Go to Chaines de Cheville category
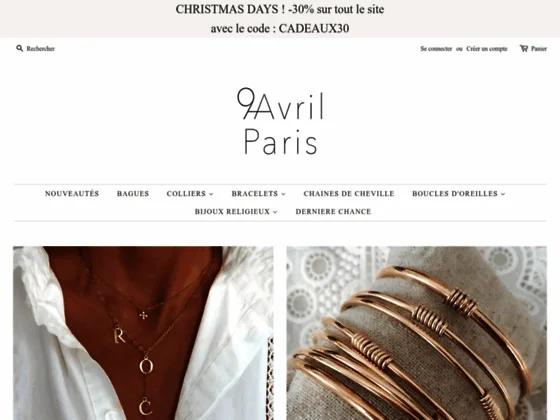 [x=349, y=194]
